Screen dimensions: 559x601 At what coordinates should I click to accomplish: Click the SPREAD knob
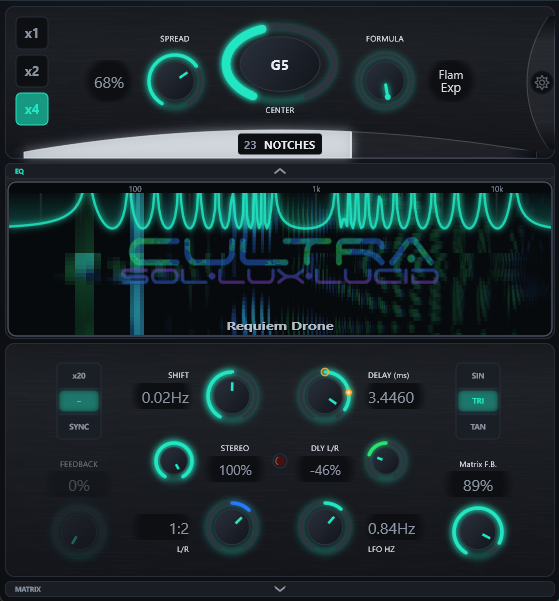[x=175, y=80]
